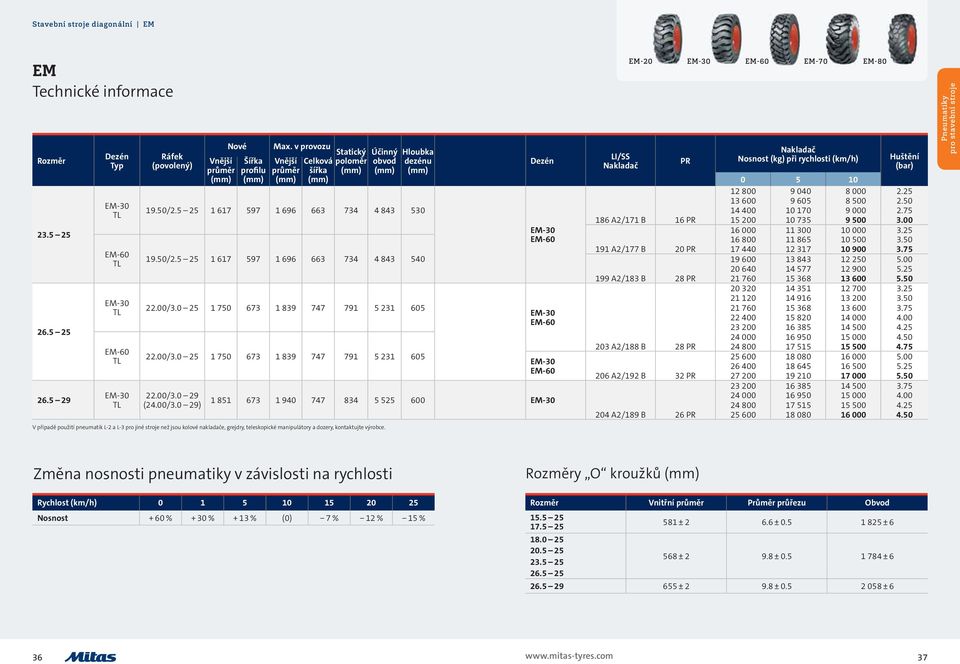The image size is (960, 664).
Task: Select the Změna nosnosti pneumatiky section heading
Action: tap(212, 474)
